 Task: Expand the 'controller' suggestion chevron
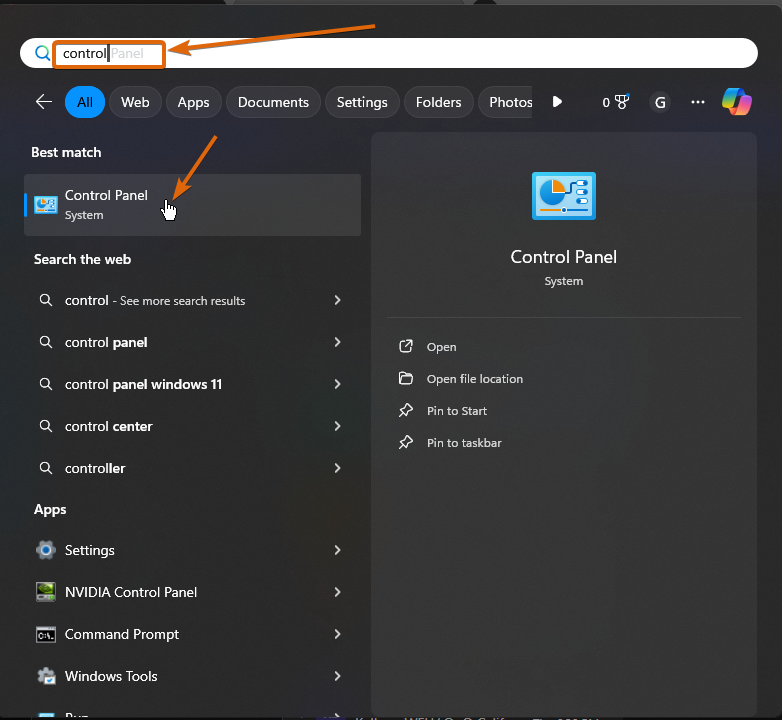[x=338, y=468]
